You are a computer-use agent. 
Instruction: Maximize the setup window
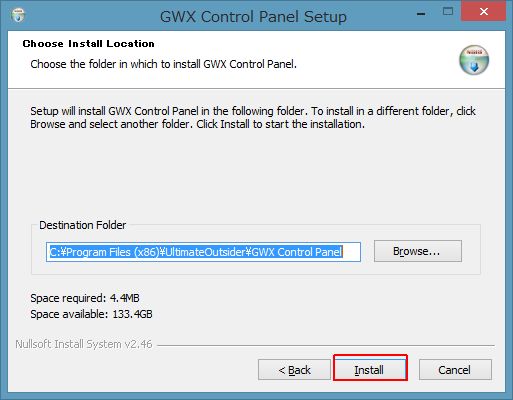pyautogui.click(x=448, y=12)
